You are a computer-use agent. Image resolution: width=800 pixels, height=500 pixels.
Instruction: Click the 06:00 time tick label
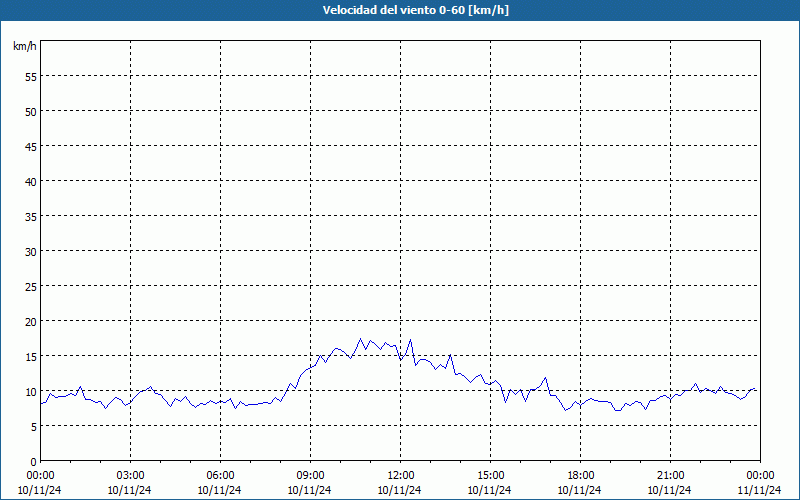220,475
